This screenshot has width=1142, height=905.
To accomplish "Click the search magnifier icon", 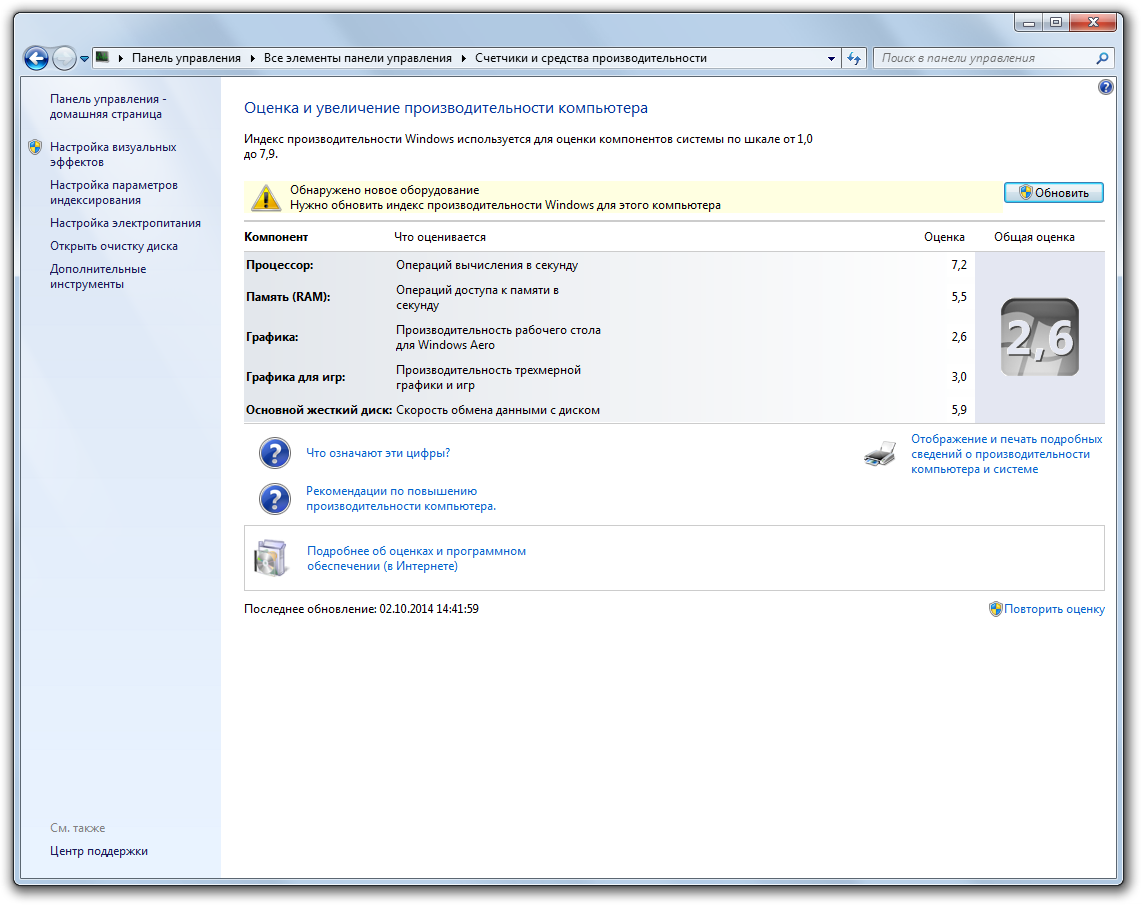I will click(1103, 58).
